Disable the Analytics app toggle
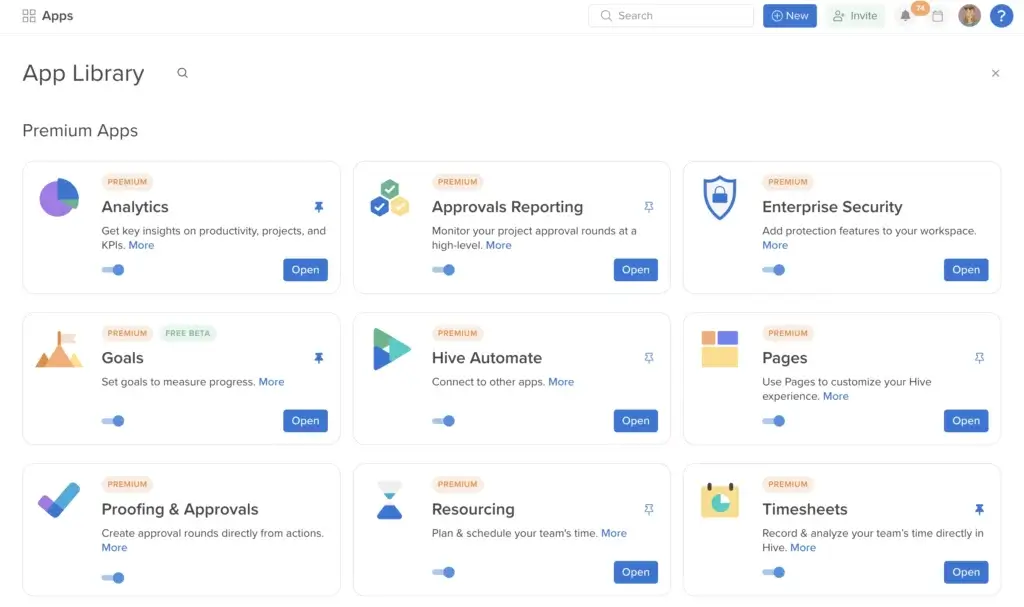Screen dimensions: 1024x607 [113, 270]
